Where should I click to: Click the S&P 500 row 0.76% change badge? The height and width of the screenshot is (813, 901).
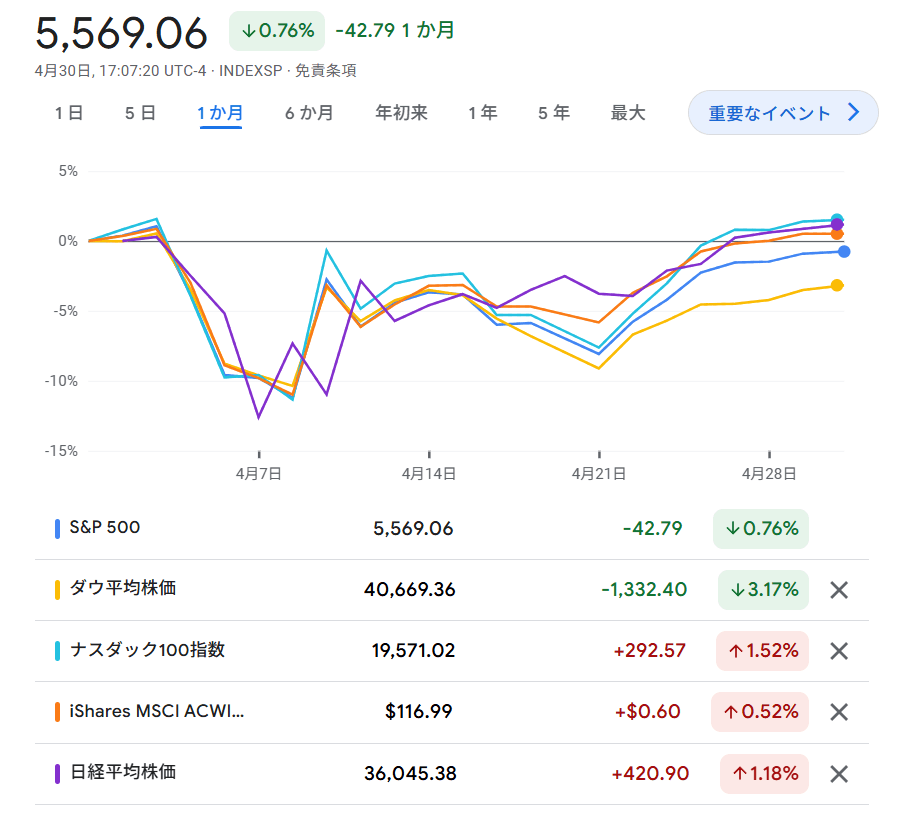click(761, 529)
